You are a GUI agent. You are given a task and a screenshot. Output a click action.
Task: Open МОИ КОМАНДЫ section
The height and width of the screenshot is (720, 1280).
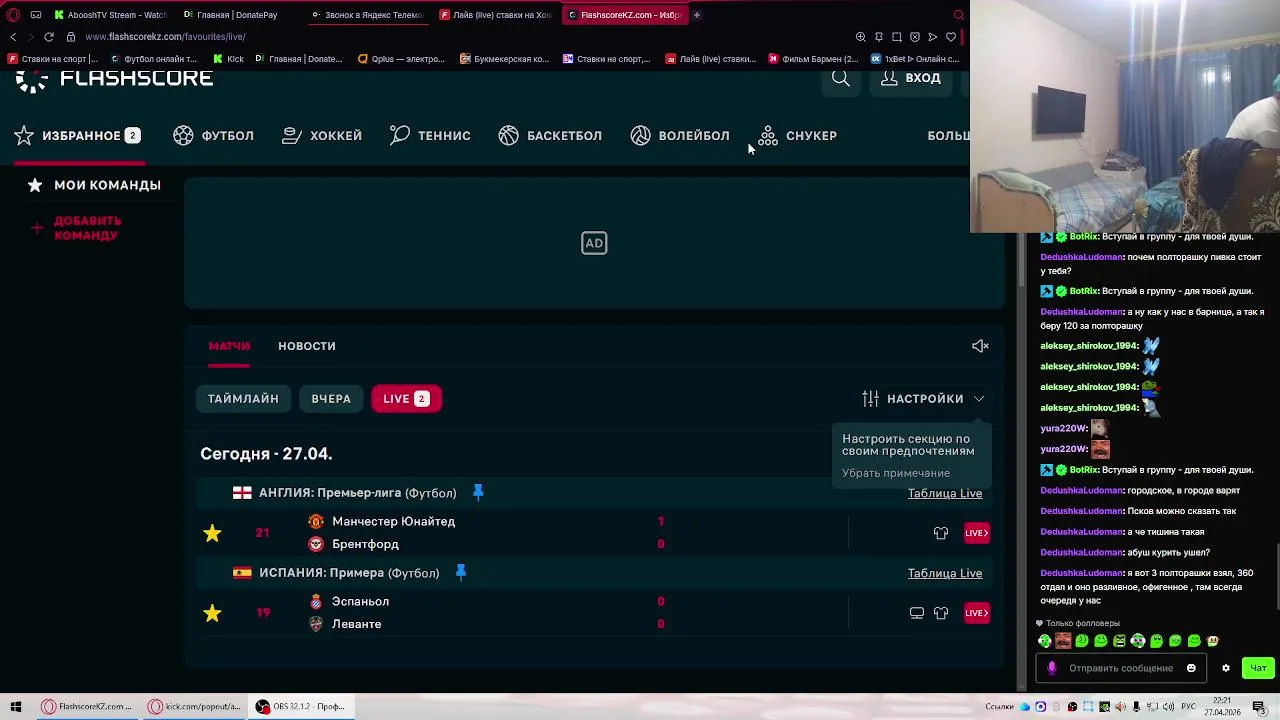click(95, 185)
